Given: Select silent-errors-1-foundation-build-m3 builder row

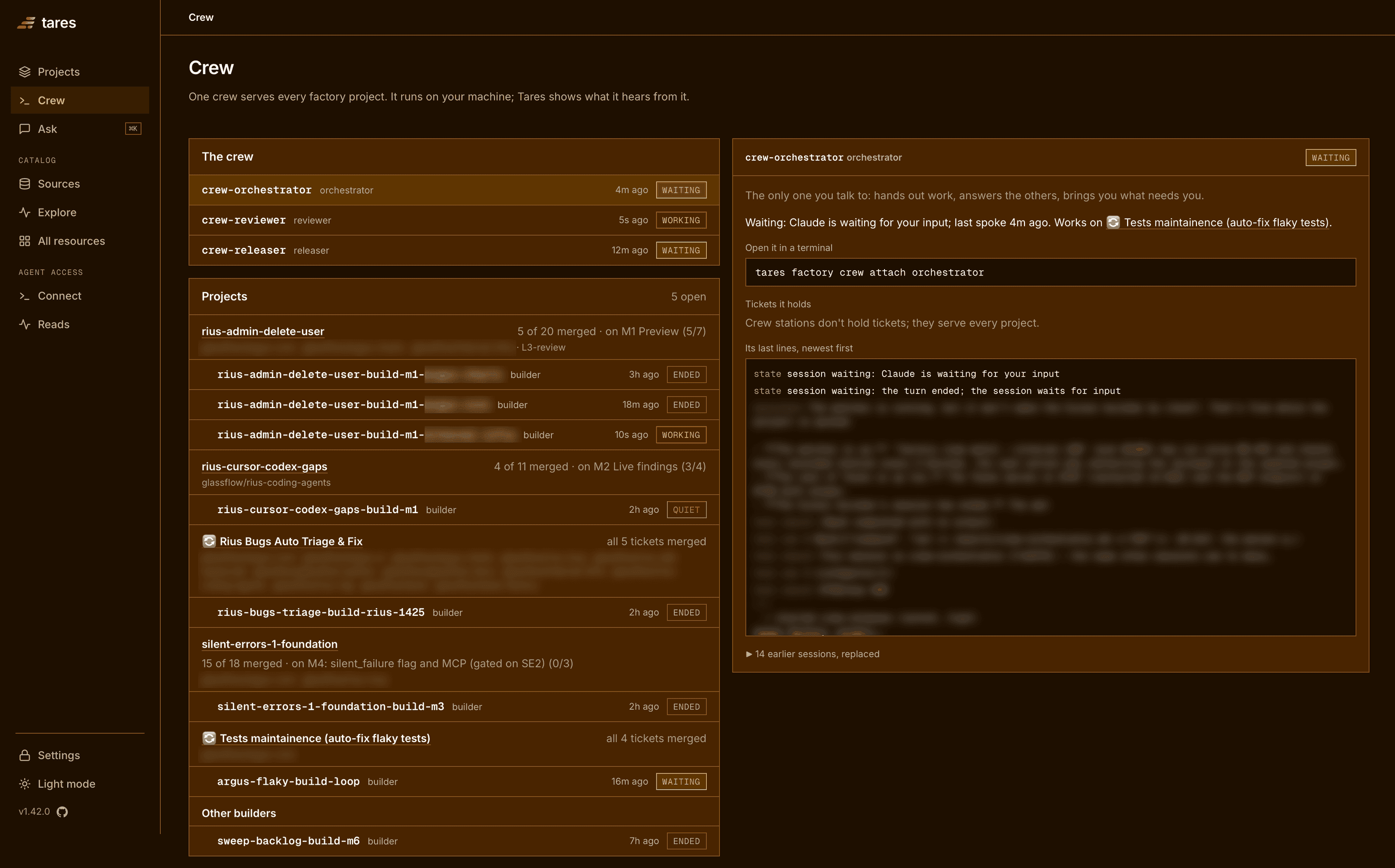Looking at the screenshot, I should click(454, 707).
